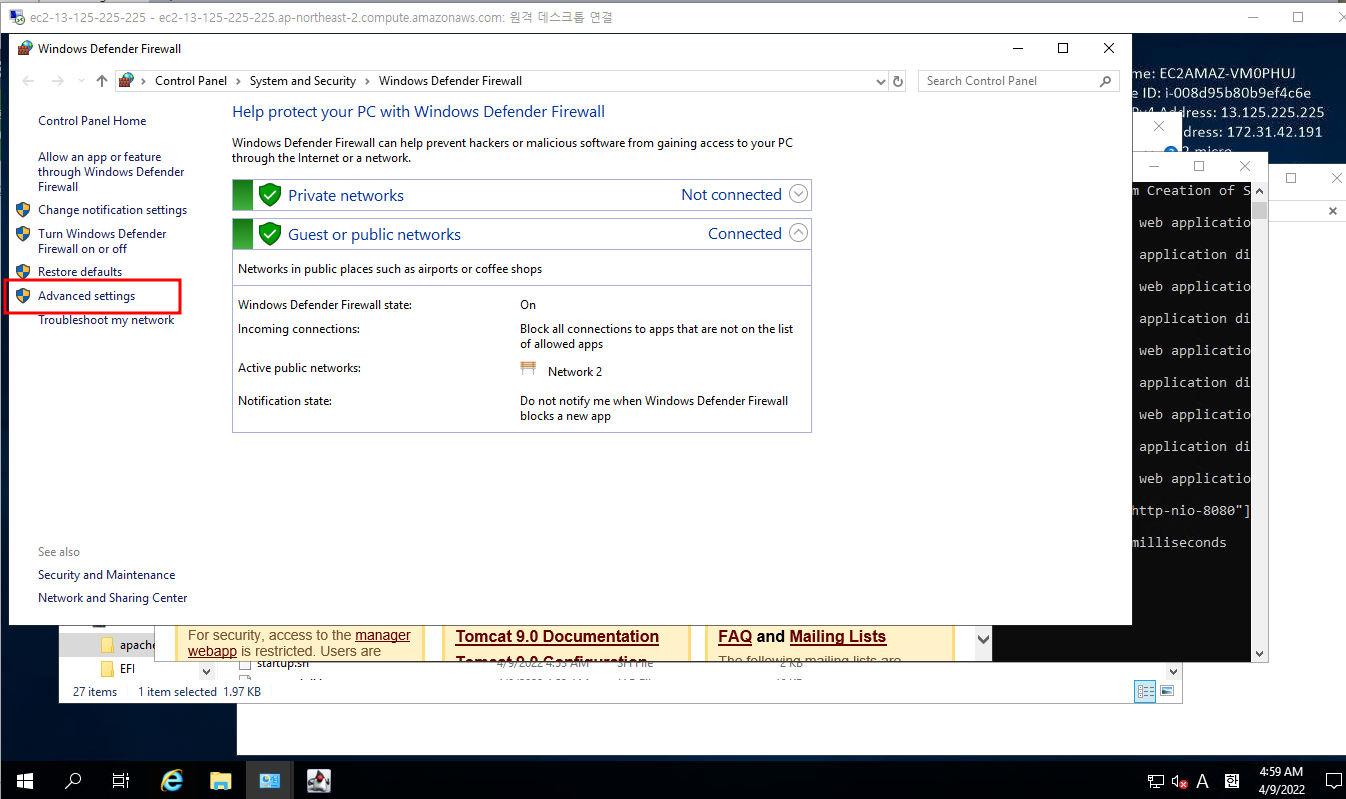This screenshot has width=1346, height=799.
Task: Open the FAQ link on Tomcat page
Action: pyautogui.click(x=735, y=637)
